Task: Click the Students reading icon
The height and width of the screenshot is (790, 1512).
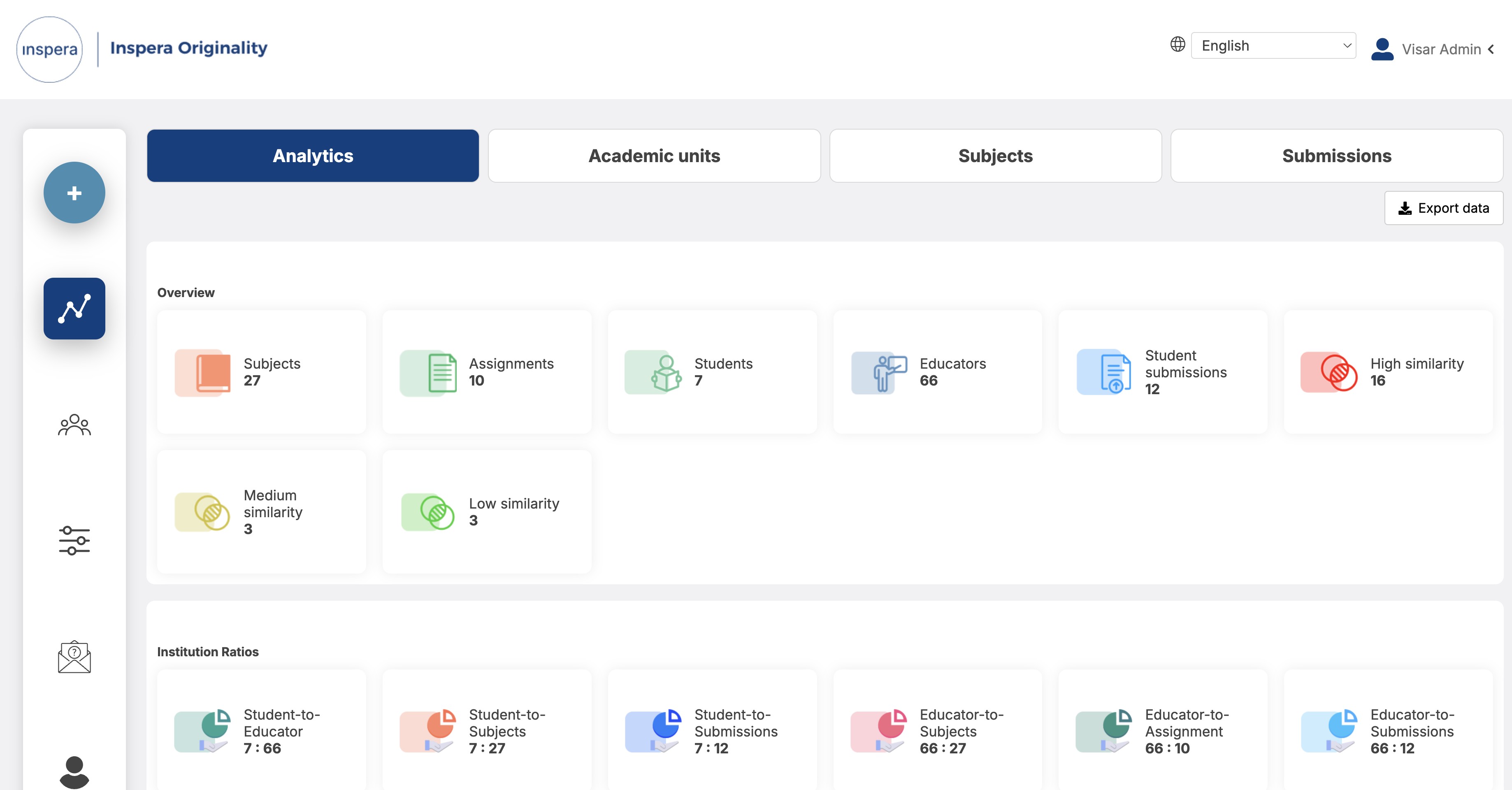Action: click(654, 372)
